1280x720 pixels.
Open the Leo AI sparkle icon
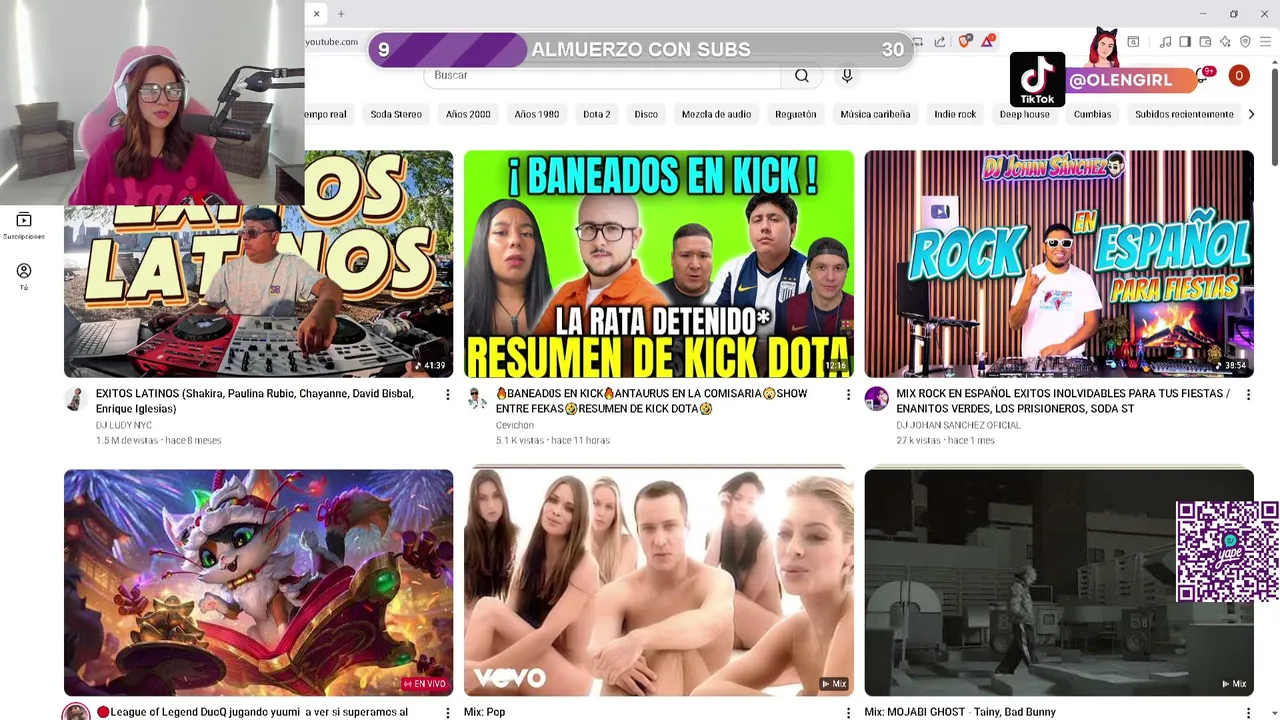[1225, 41]
